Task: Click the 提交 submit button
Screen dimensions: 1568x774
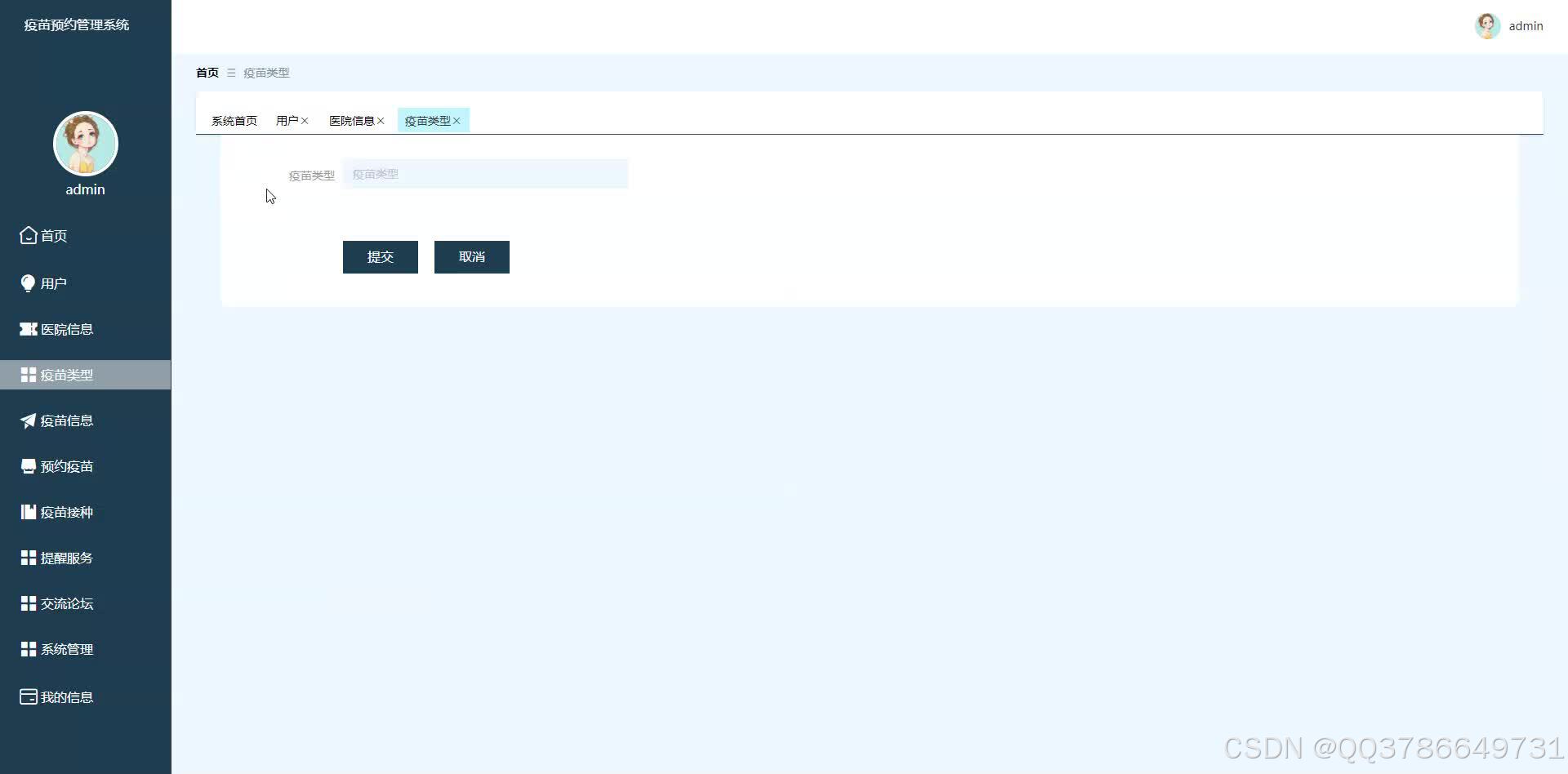Action: (381, 257)
